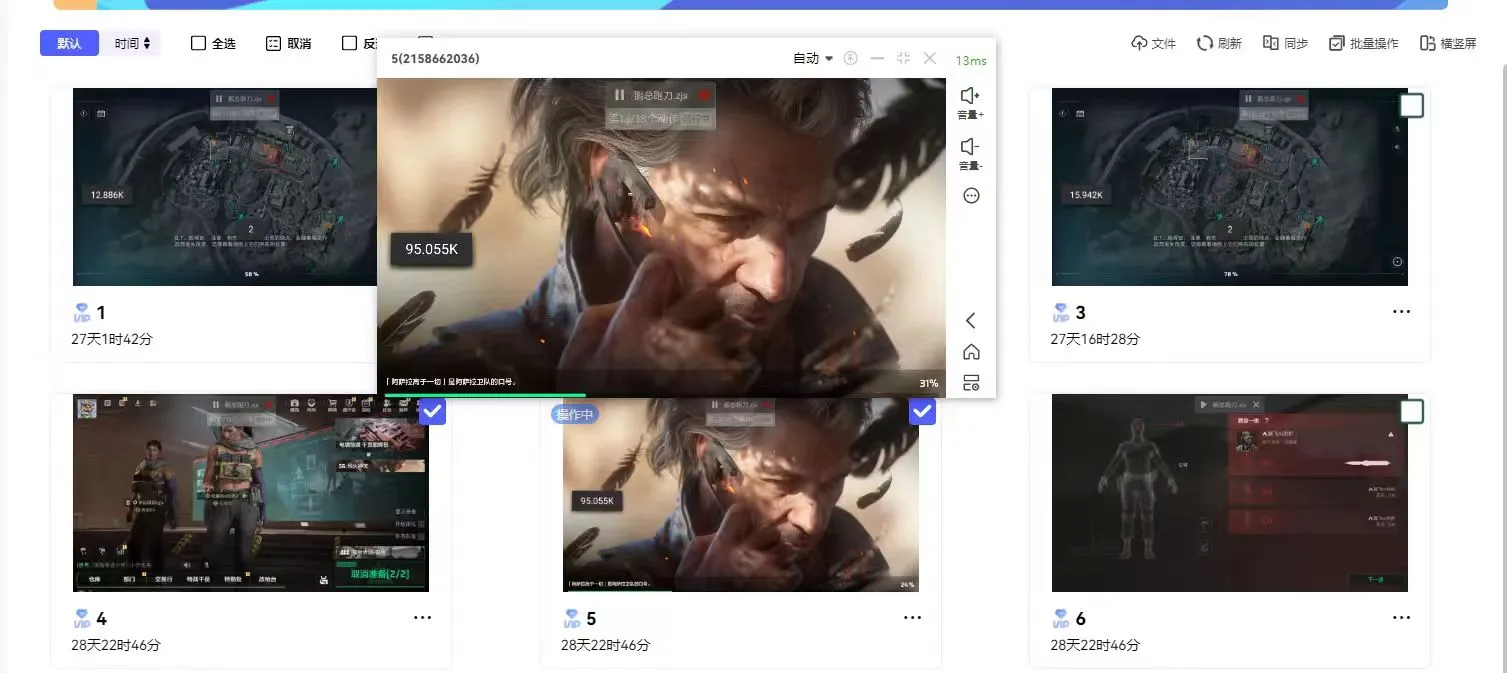Click the 13ms latency indicator

970,60
